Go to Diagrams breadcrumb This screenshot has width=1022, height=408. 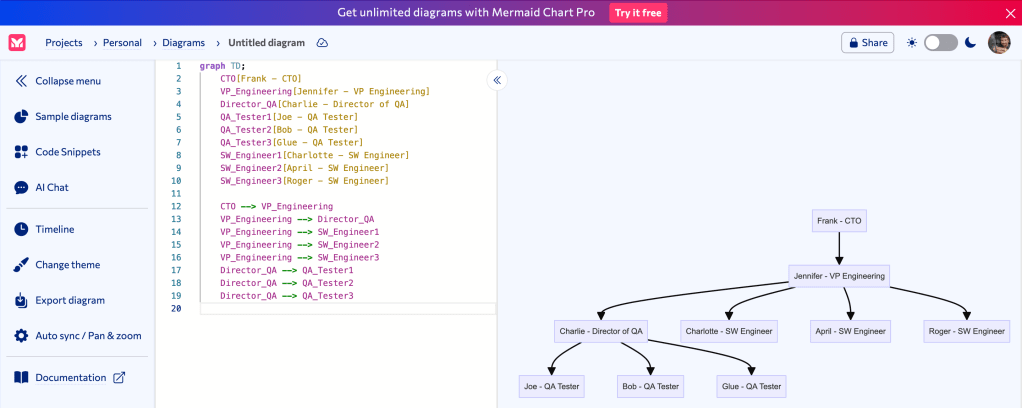[x=183, y=43]
